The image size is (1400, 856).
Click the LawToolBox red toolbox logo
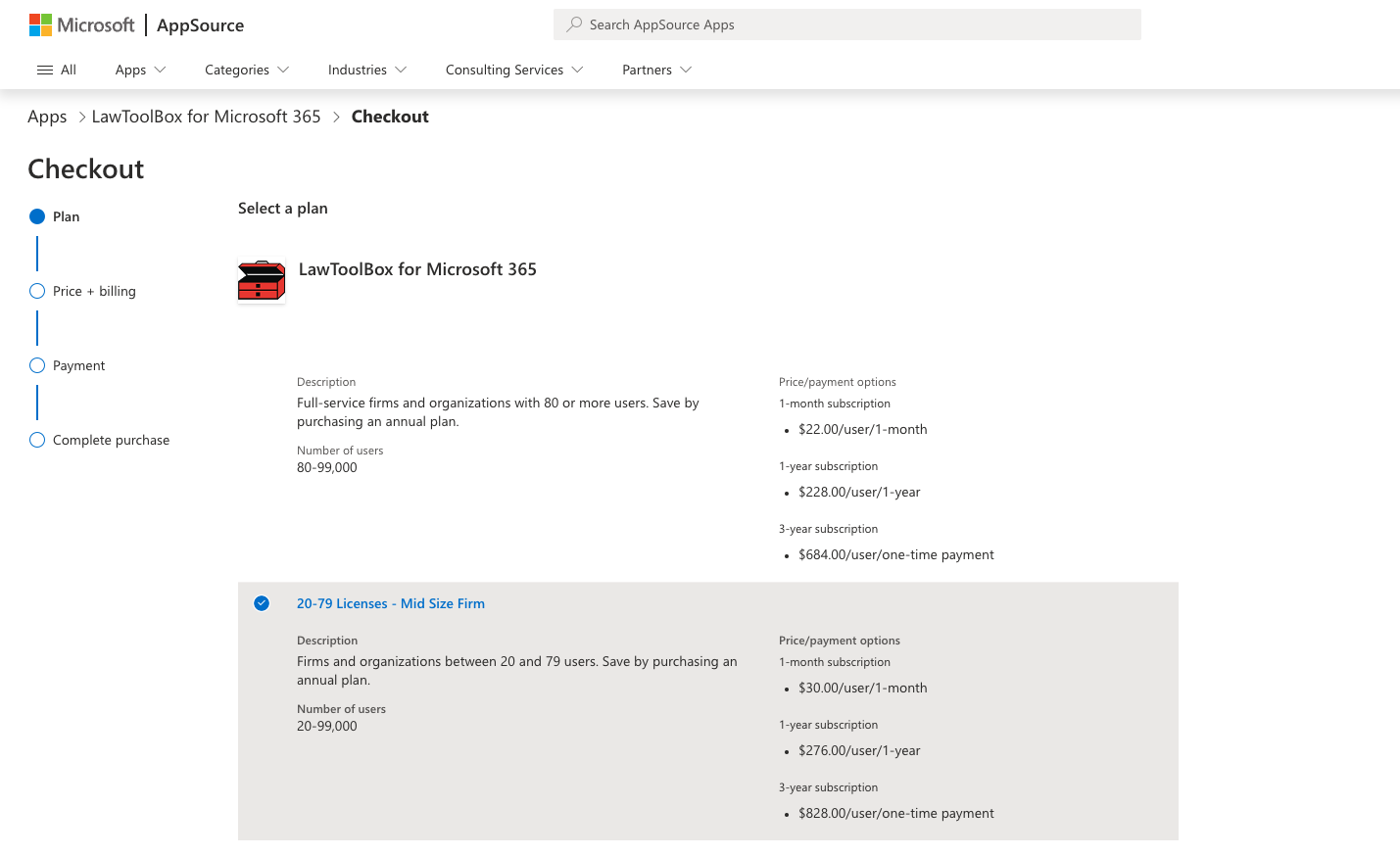tap(262, 281)
